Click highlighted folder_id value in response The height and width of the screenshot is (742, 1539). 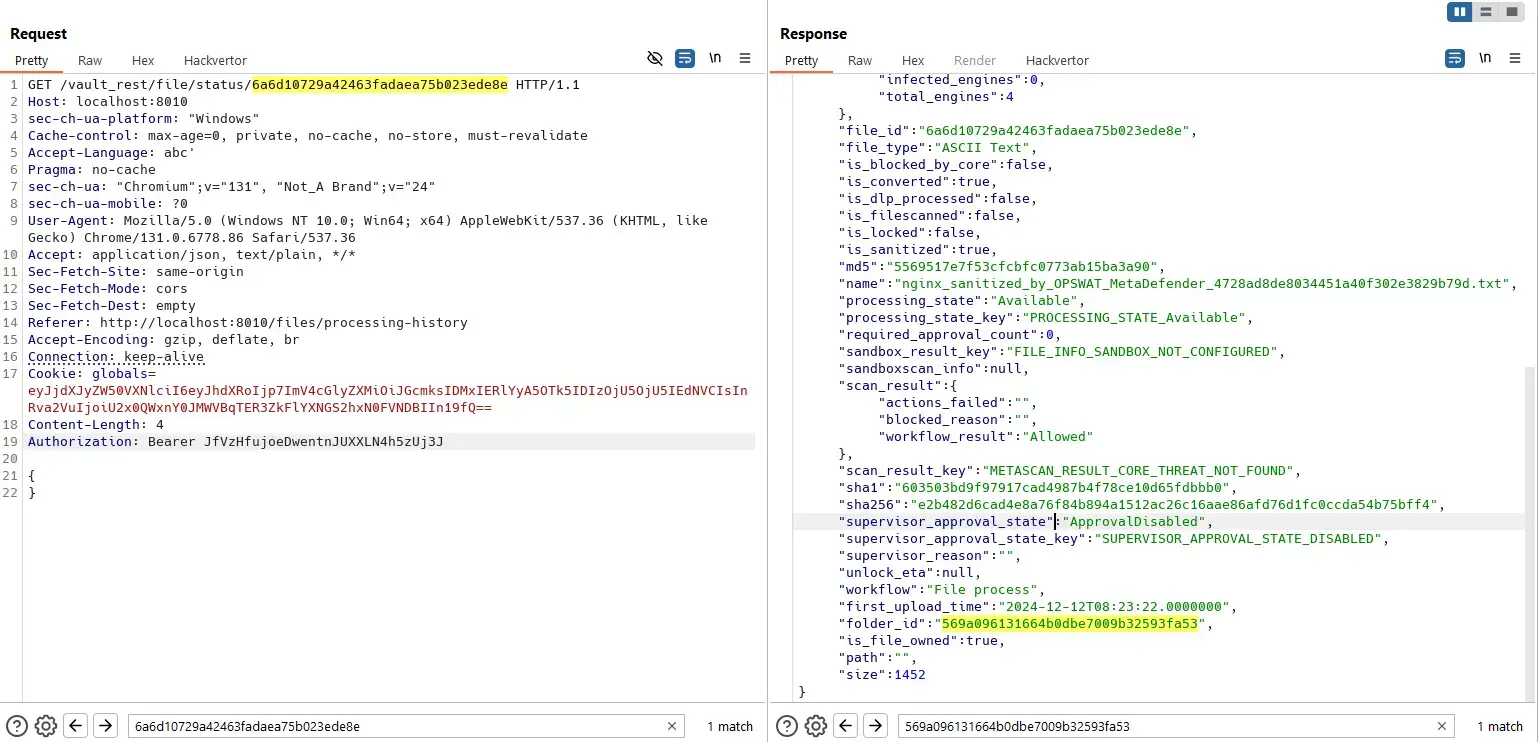[x=1069, y=624]
